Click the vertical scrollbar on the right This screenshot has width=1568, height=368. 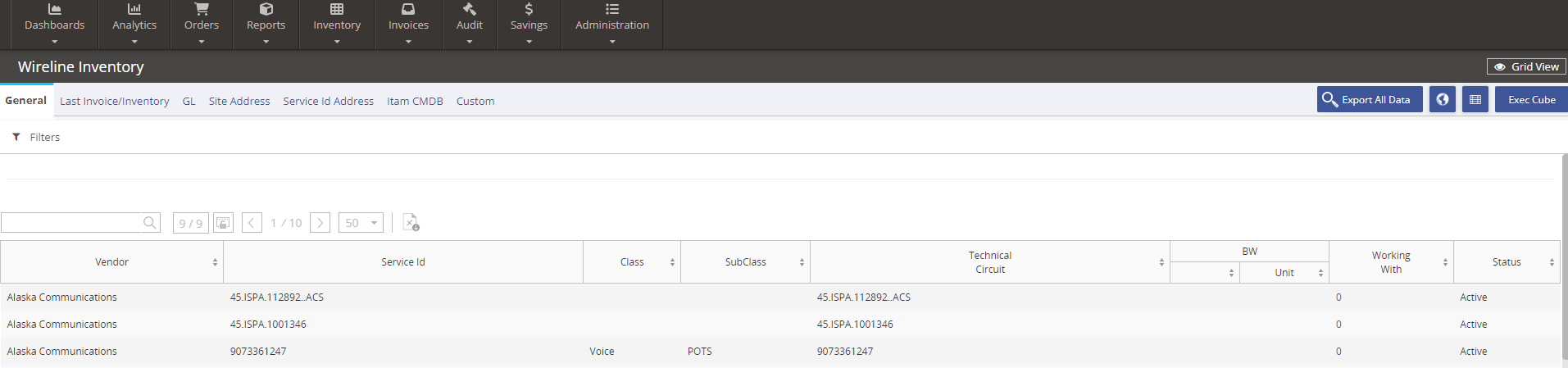tap(1564, 258)
